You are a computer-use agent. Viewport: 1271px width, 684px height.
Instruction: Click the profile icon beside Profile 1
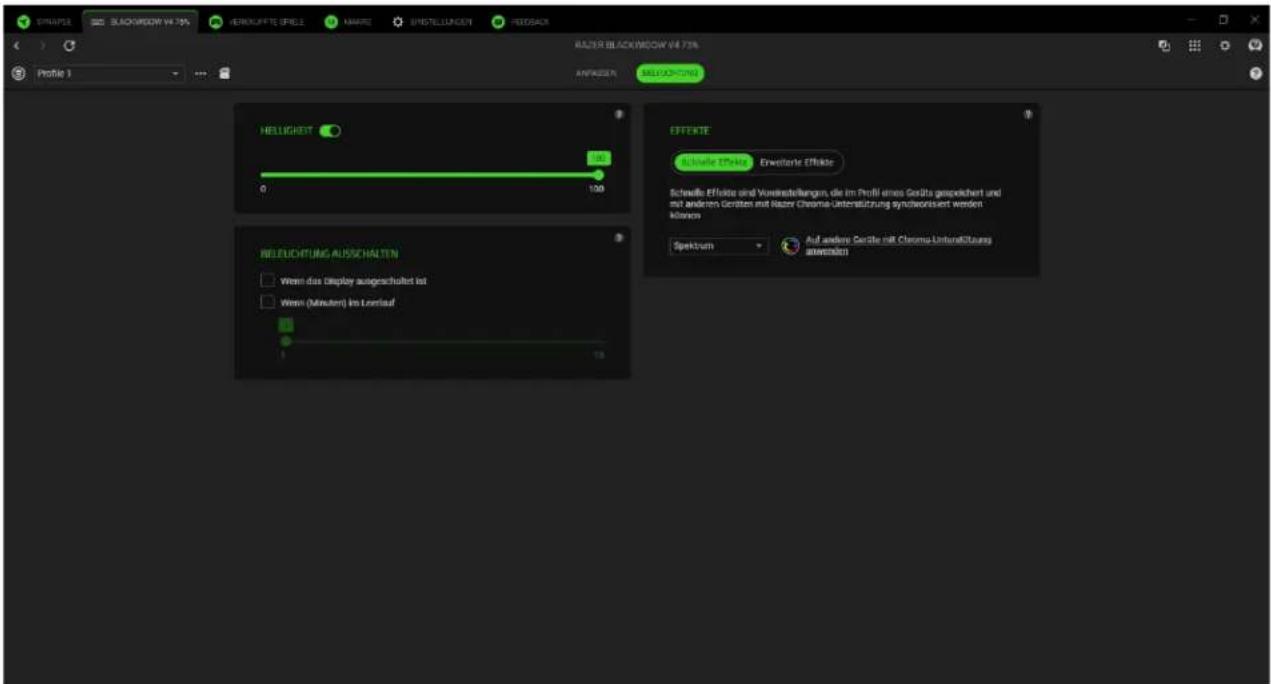17,73
